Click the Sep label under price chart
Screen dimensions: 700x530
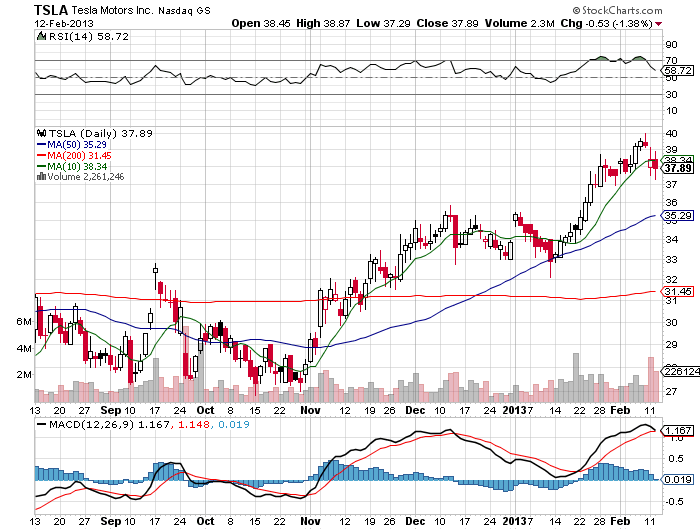(110, 410)
